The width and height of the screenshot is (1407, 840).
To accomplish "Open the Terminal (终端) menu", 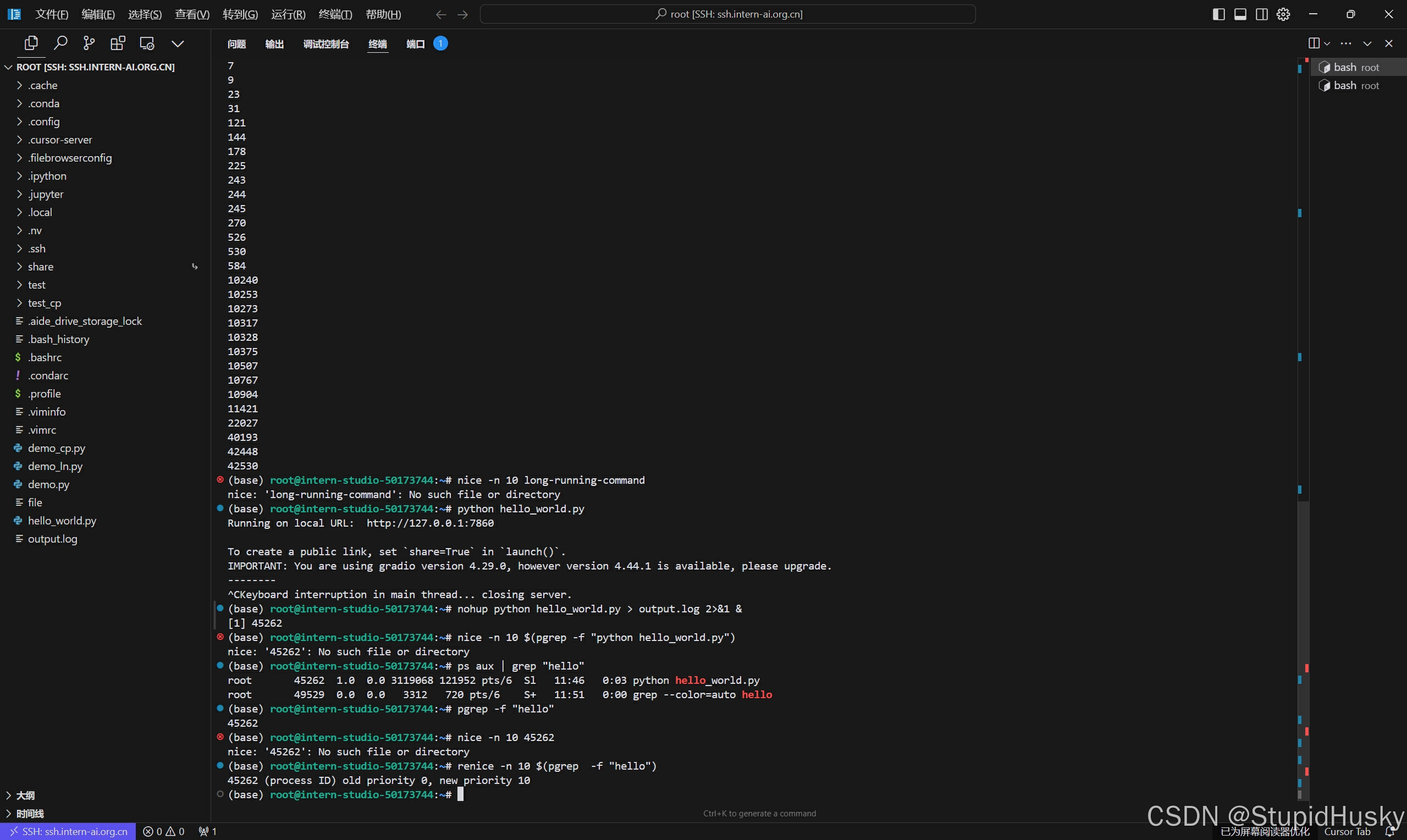I will pos(335,14).
